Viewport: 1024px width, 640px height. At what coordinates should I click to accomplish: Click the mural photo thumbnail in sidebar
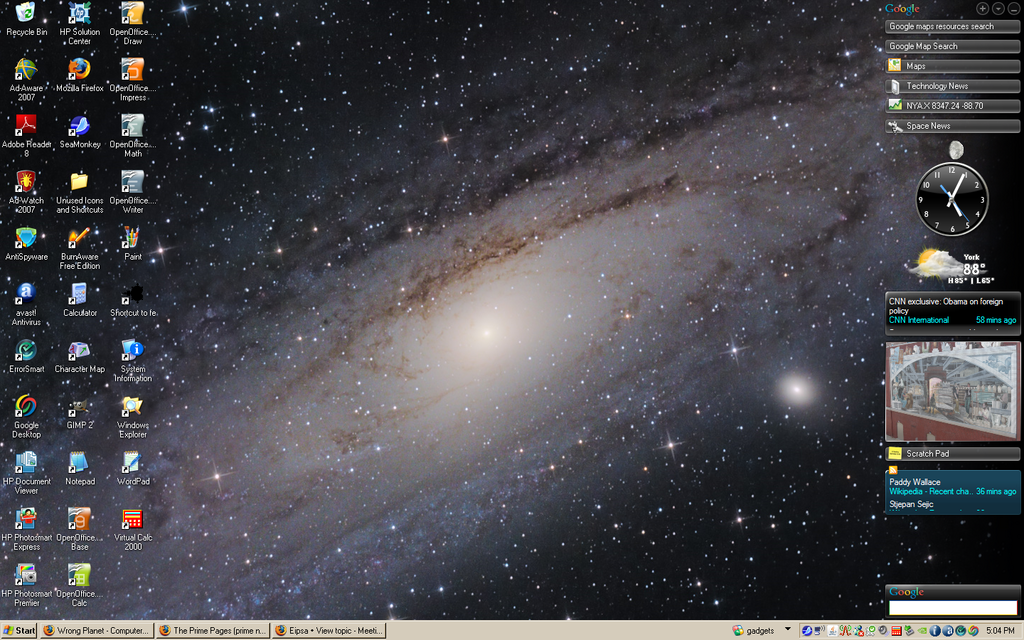(952, 391)
